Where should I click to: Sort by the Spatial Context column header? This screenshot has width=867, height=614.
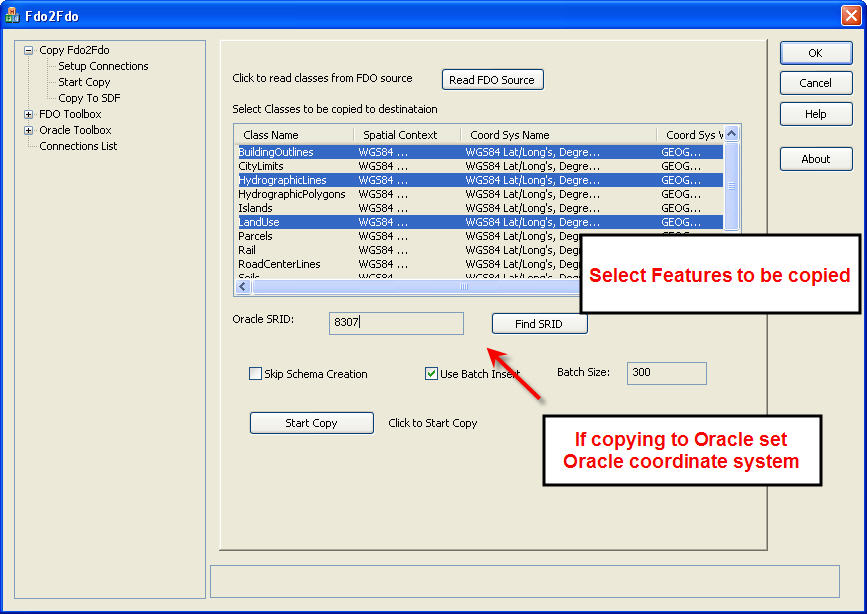[407, 135]
